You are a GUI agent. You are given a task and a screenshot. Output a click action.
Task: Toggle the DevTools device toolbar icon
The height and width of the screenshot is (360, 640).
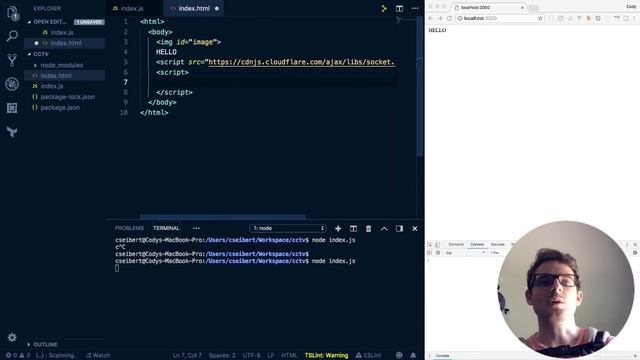(x=437, y=244)
